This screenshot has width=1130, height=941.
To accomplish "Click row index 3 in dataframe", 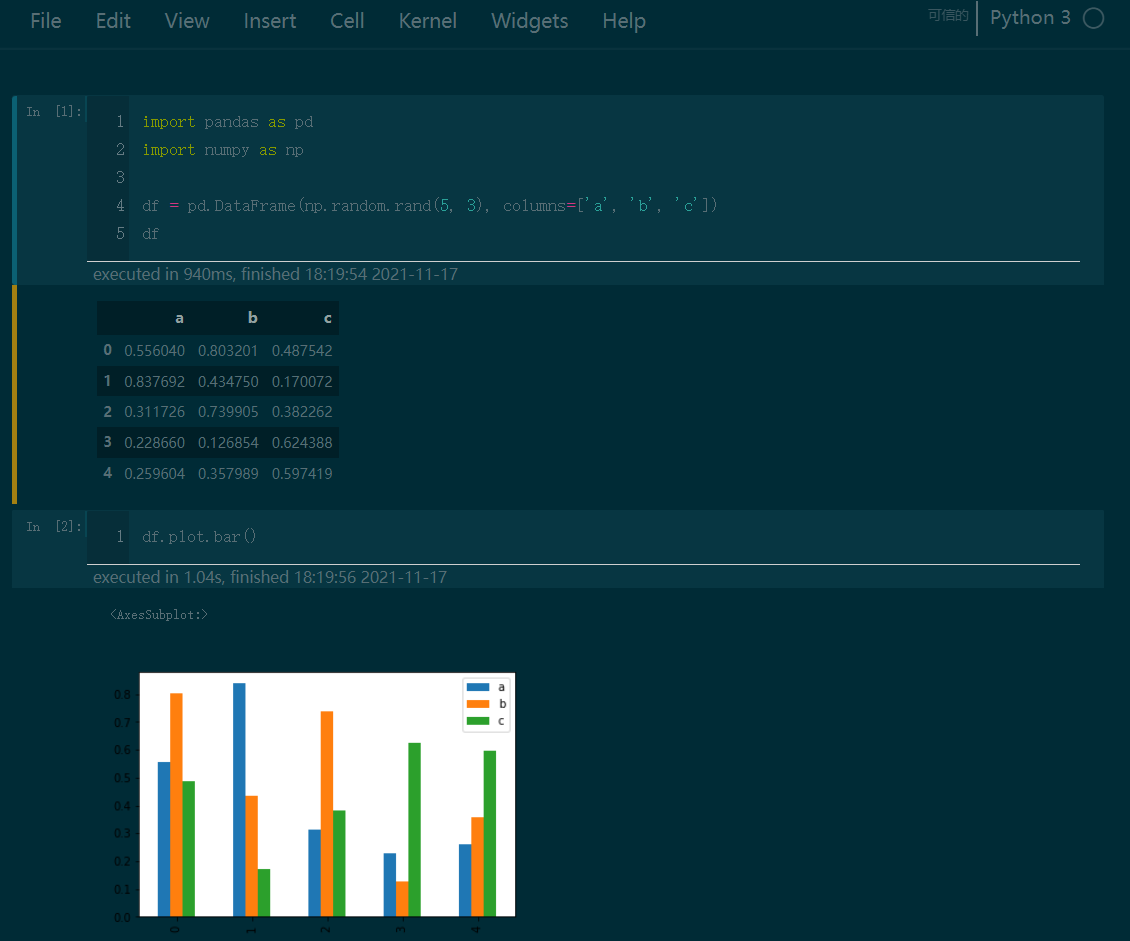I will pyautogui.click(x=107, y=442).
